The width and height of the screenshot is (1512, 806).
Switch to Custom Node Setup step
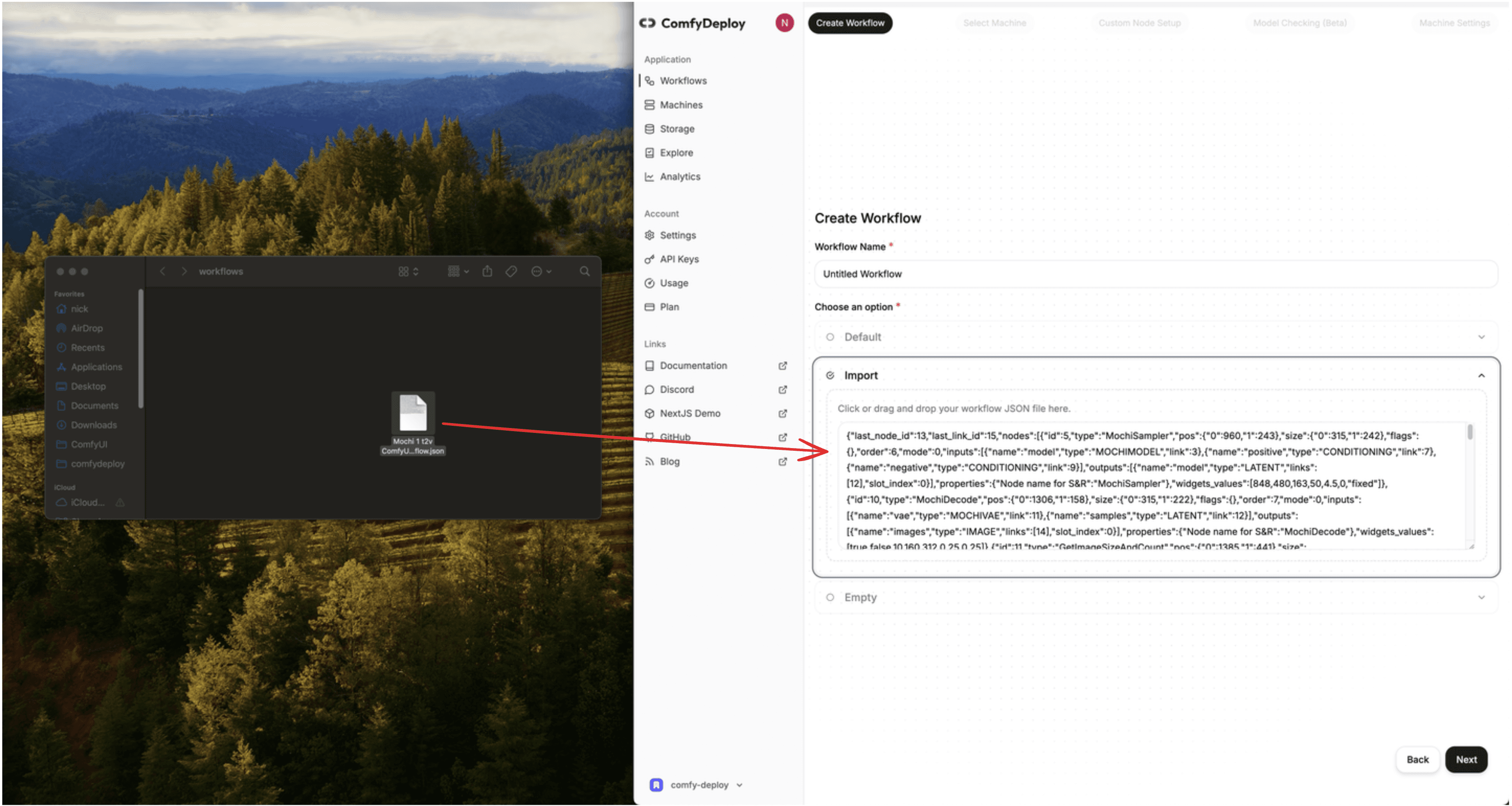pyautogui.click(x=1139, y=23)
